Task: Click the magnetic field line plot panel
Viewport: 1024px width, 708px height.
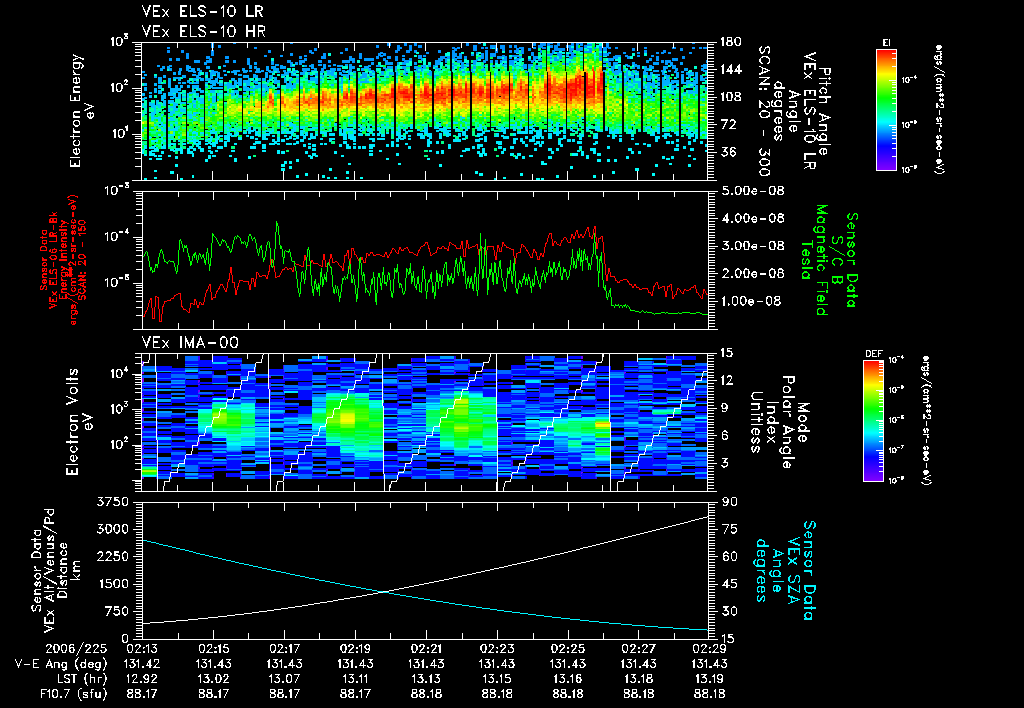Action: click(x=425, y=259)
